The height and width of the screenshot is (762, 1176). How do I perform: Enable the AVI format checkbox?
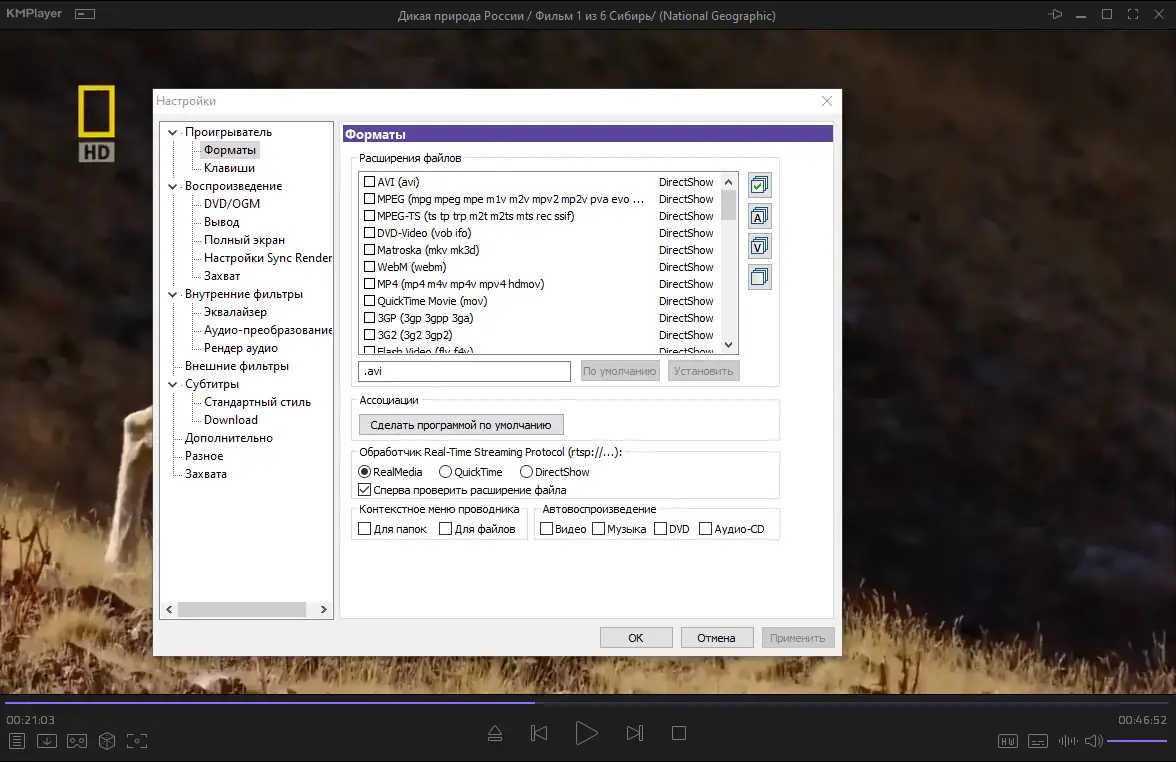click(369, 182)
